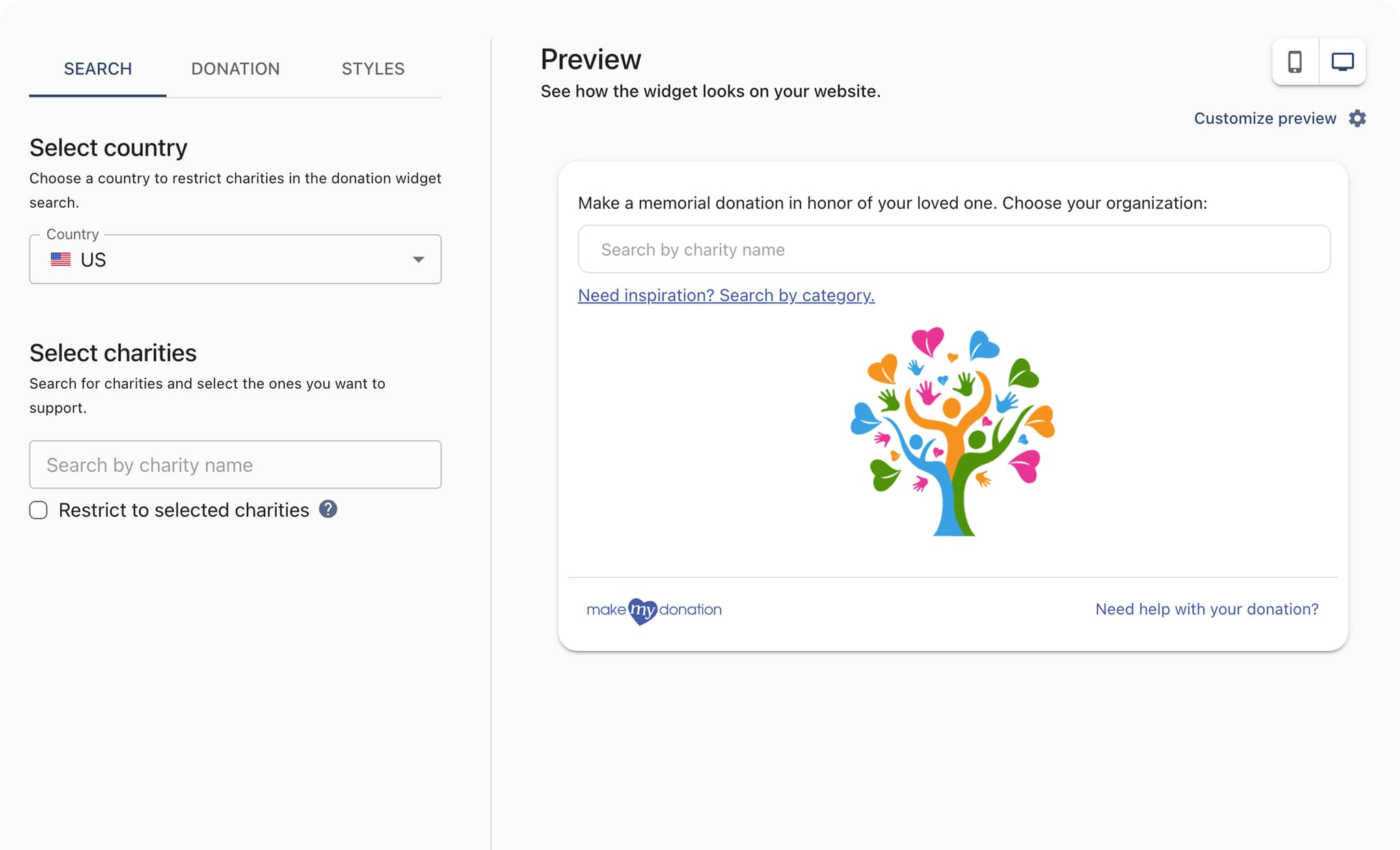Expand the country list arrow

pyautogui.click(x=418, y=259)
